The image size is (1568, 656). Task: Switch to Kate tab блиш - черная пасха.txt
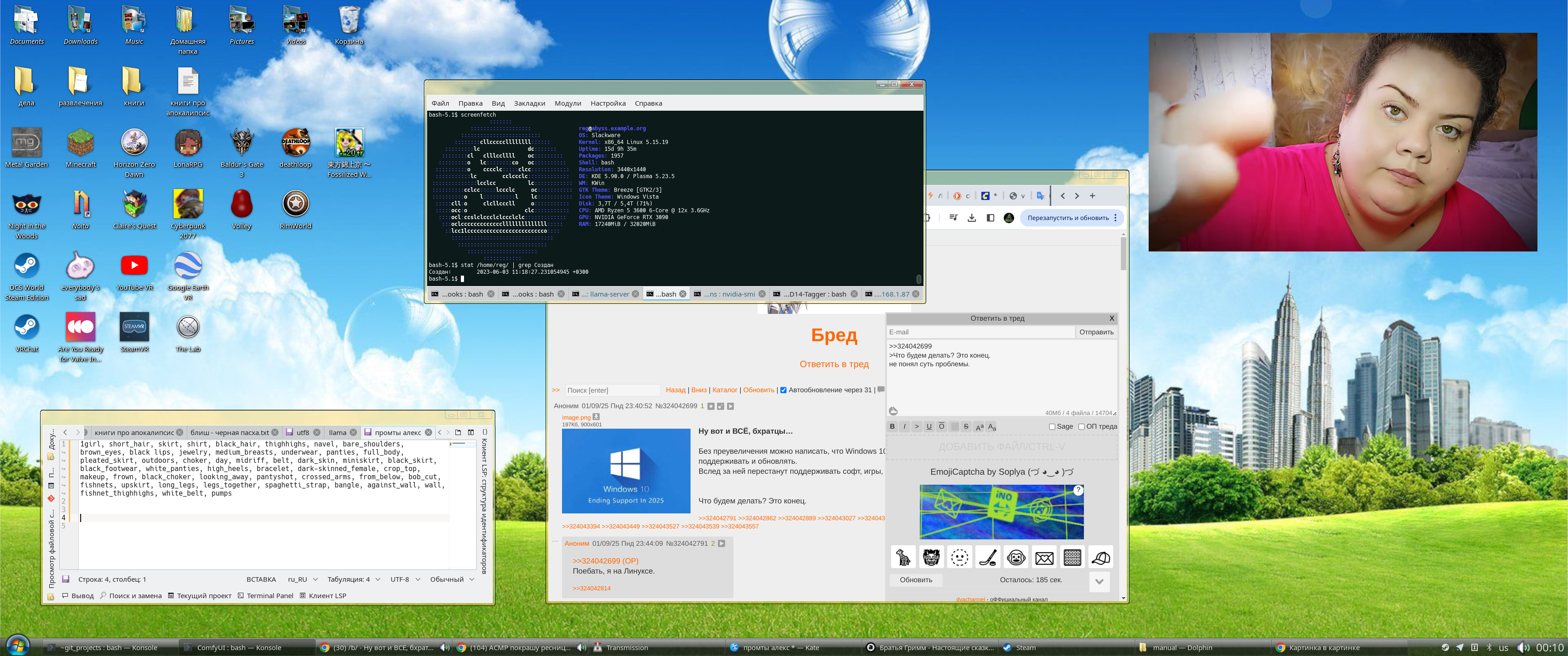(234, 432)
